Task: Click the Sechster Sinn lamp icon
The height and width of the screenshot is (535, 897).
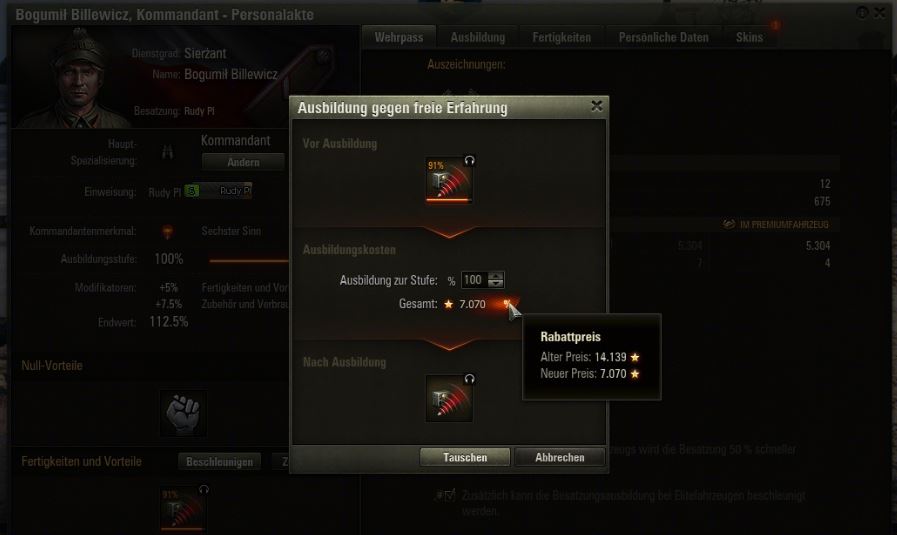Action: [168, 232]
